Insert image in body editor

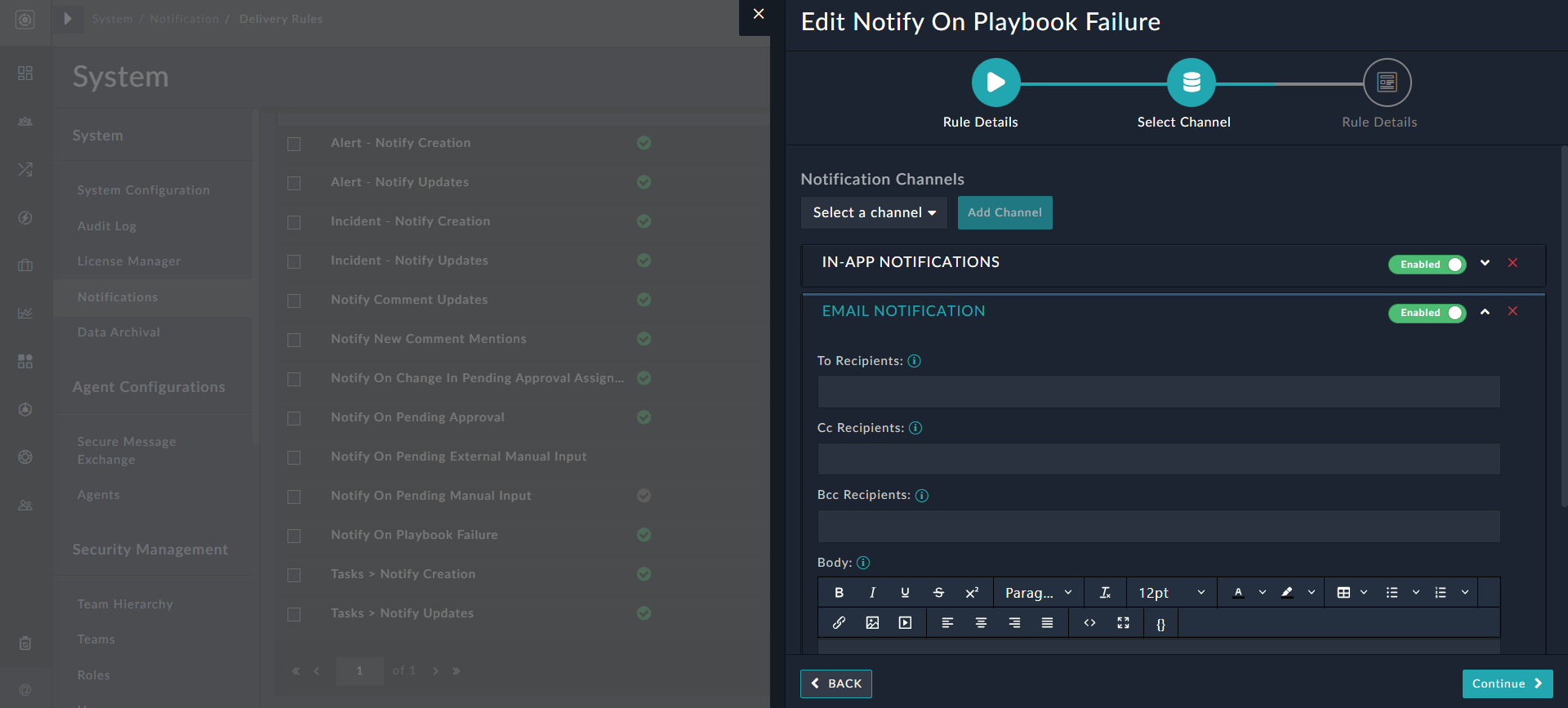(872, 623)
